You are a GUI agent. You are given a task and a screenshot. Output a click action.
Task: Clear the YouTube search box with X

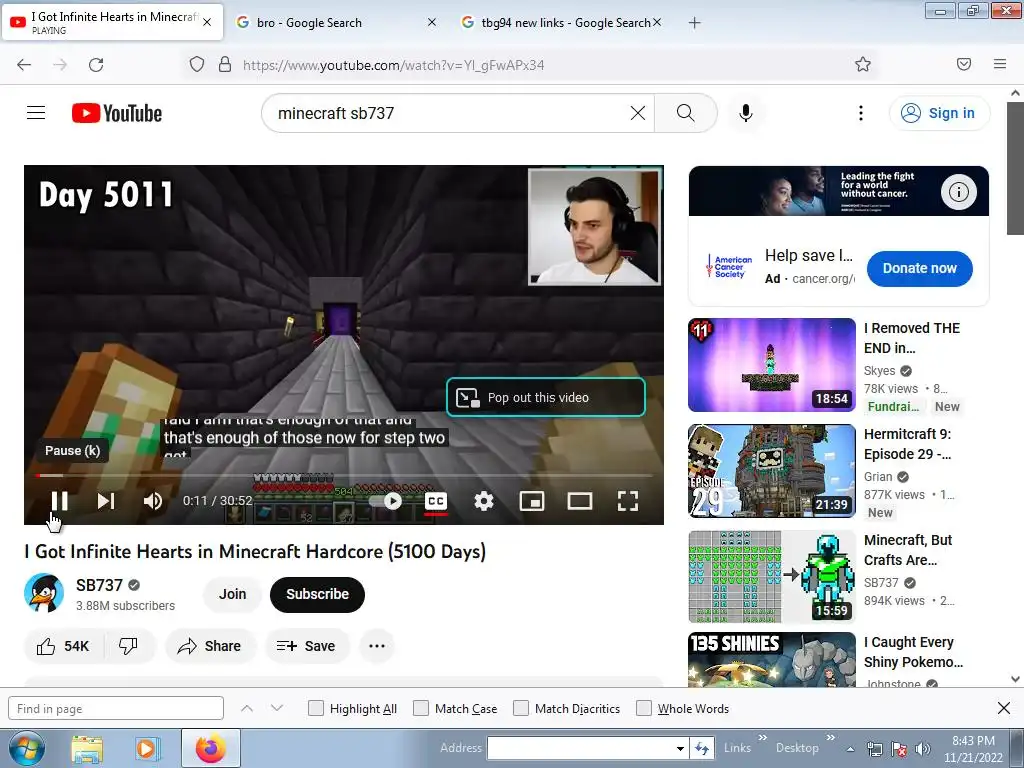pos(638,113)
